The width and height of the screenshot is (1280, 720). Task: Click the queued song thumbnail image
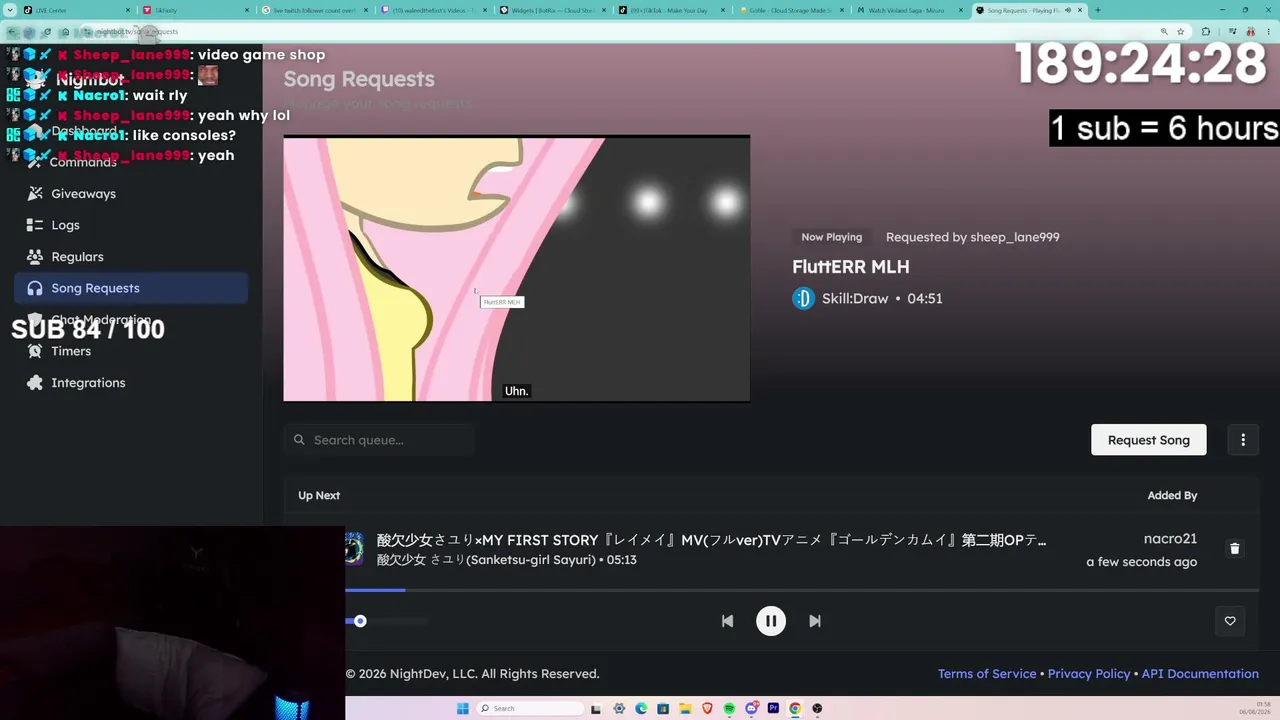(x=354, y=549)
